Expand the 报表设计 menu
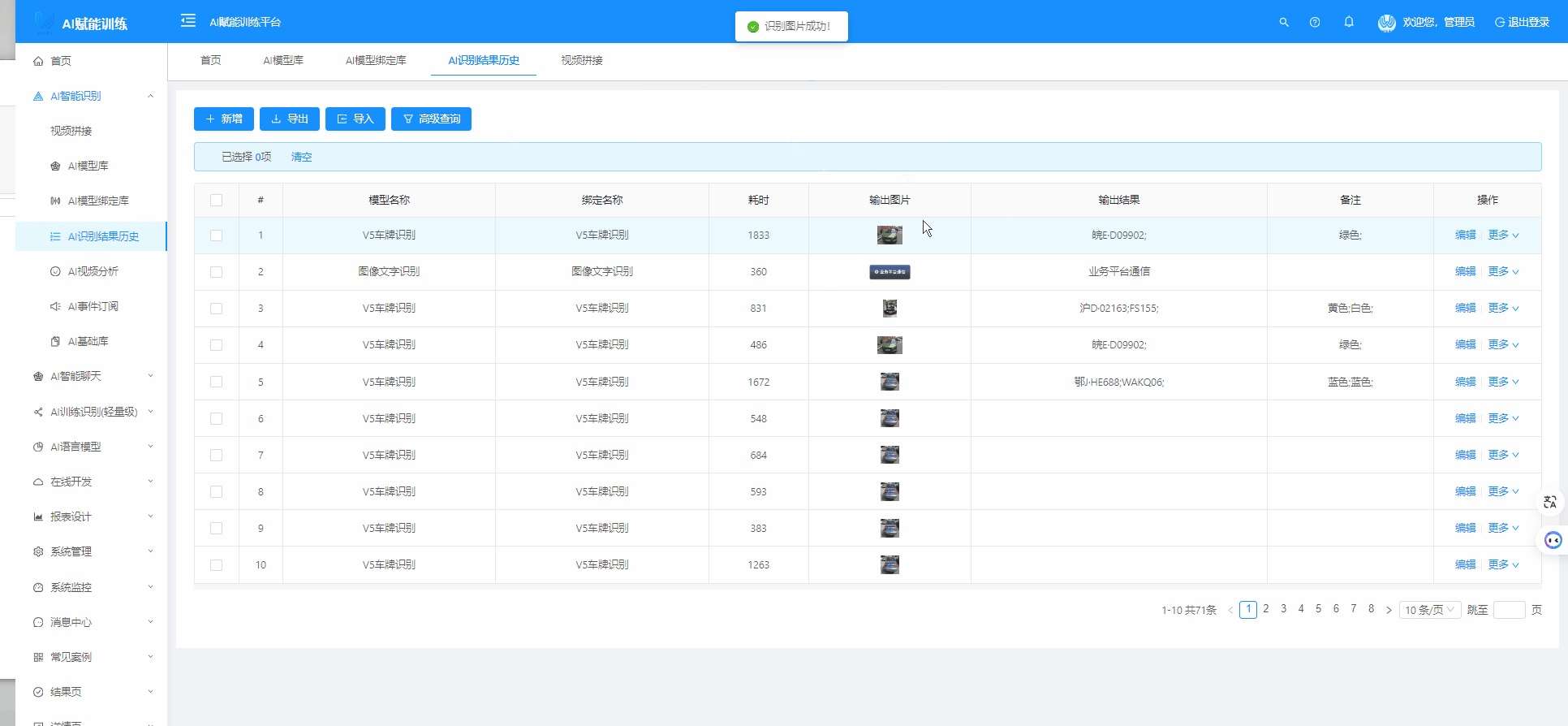This screenshot has height=726, width=1568. tap(91, 516)
